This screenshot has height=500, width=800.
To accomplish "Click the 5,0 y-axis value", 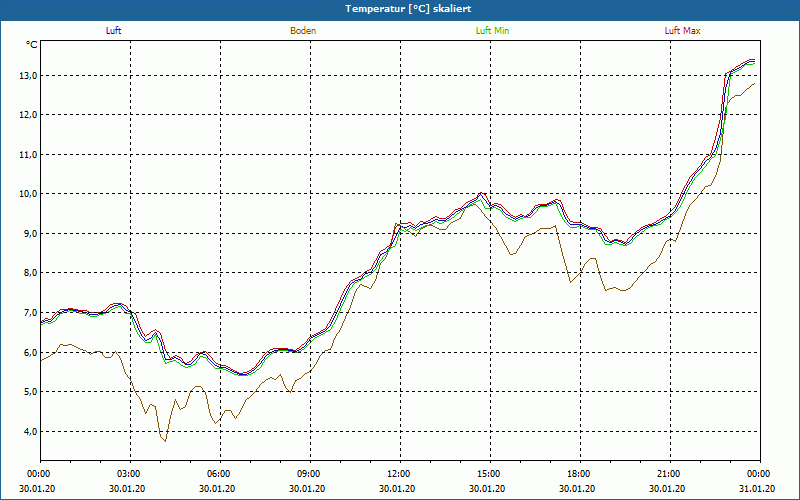I will (29, 392).
